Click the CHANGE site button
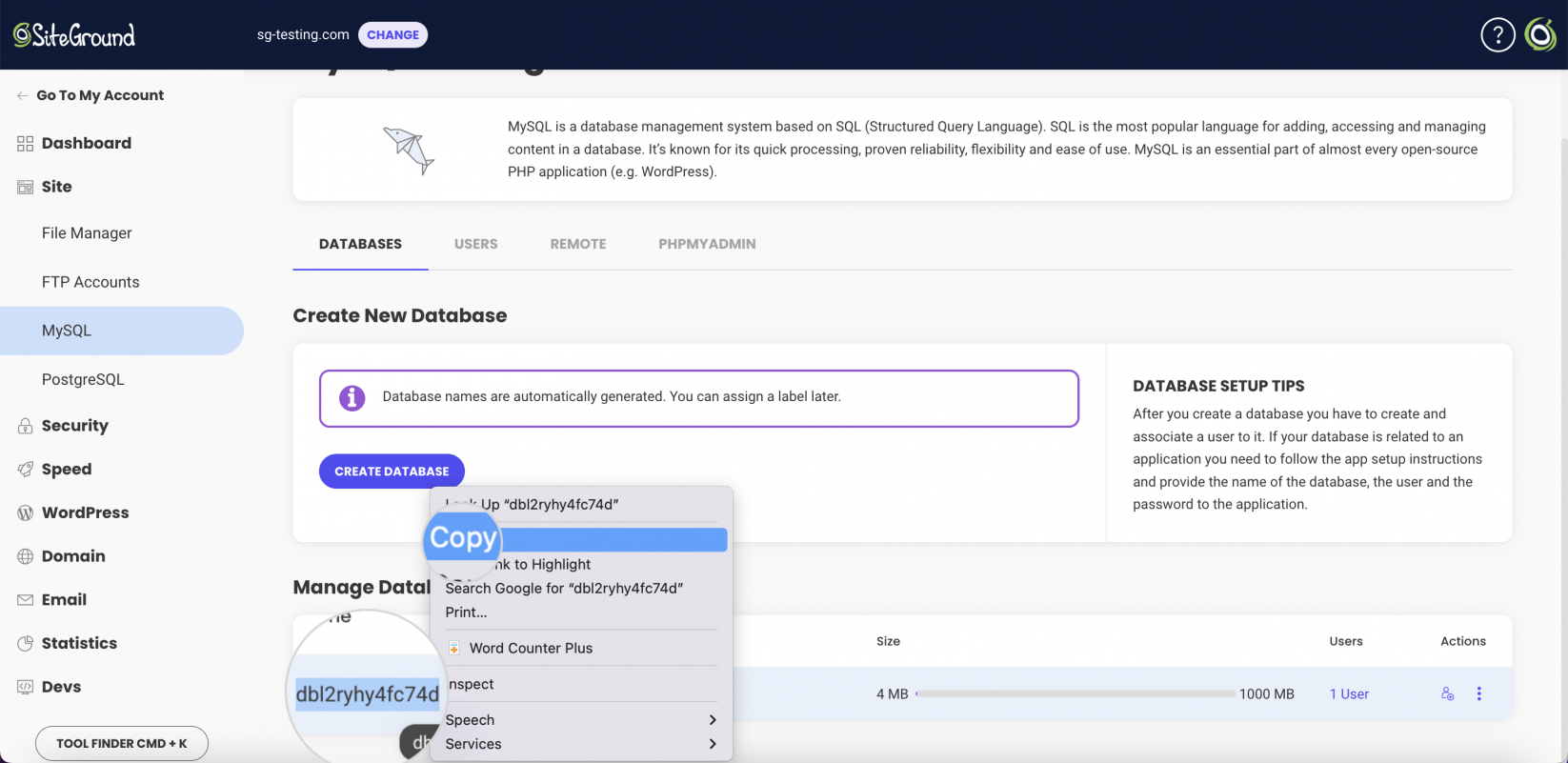The image size is (1568, 763). tap(392, 35)
